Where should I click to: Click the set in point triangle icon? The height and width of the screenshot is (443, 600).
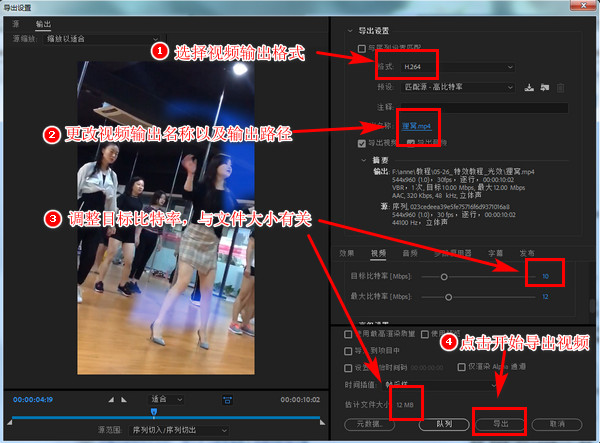[x=111, y=400]
